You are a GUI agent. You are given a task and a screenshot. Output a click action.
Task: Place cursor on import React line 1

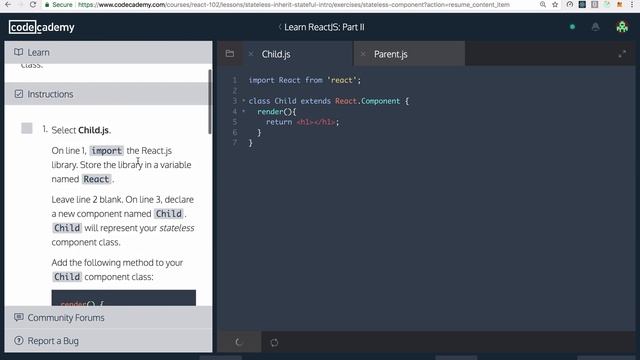pos(304,80)
